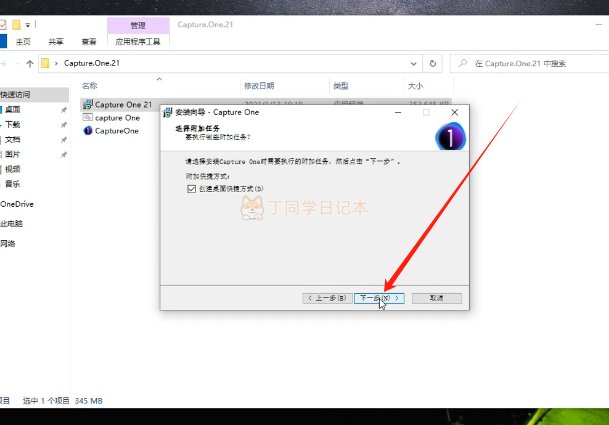The image size is (609, 425).
Task: Open the address bar history dropdown
Action: (415, 63)
